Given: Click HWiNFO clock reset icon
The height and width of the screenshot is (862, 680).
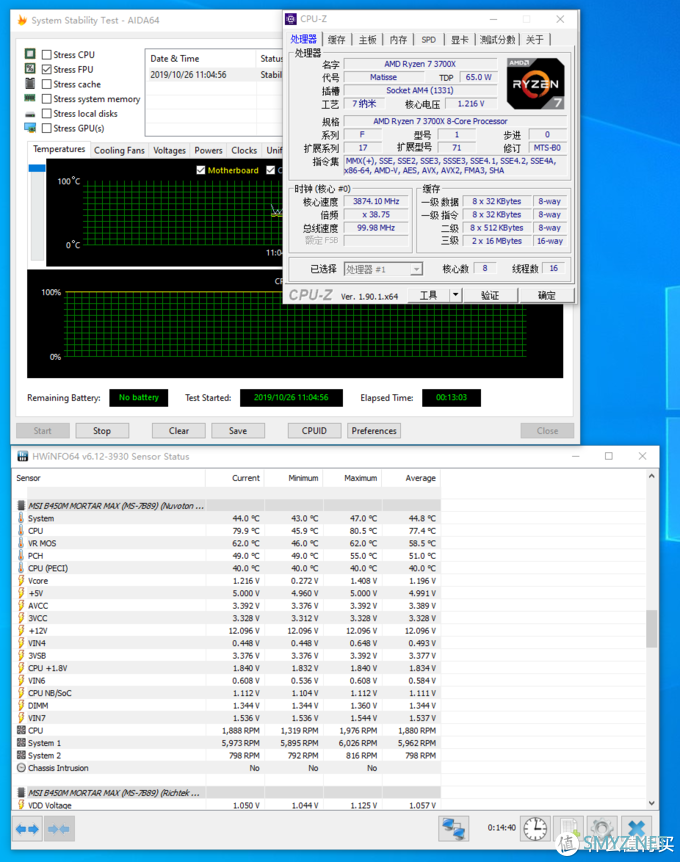Looking at the screenshot, I should click(x=535, y=828).
